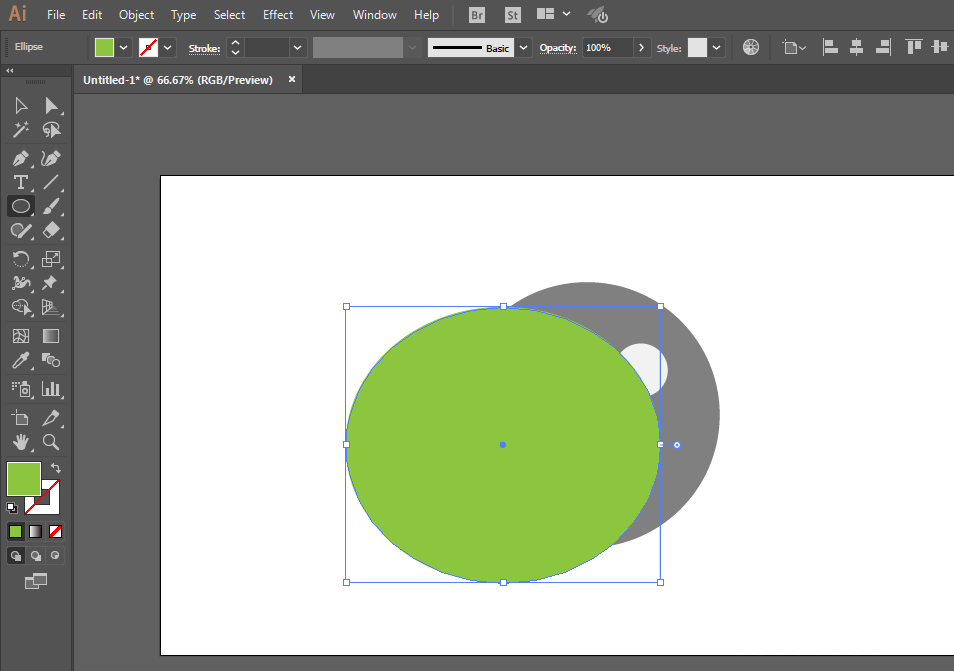Image resolution: width=954 pixels, height=671 pixels.
Task: Select the Scale tool
Action: tap(51, 259)
